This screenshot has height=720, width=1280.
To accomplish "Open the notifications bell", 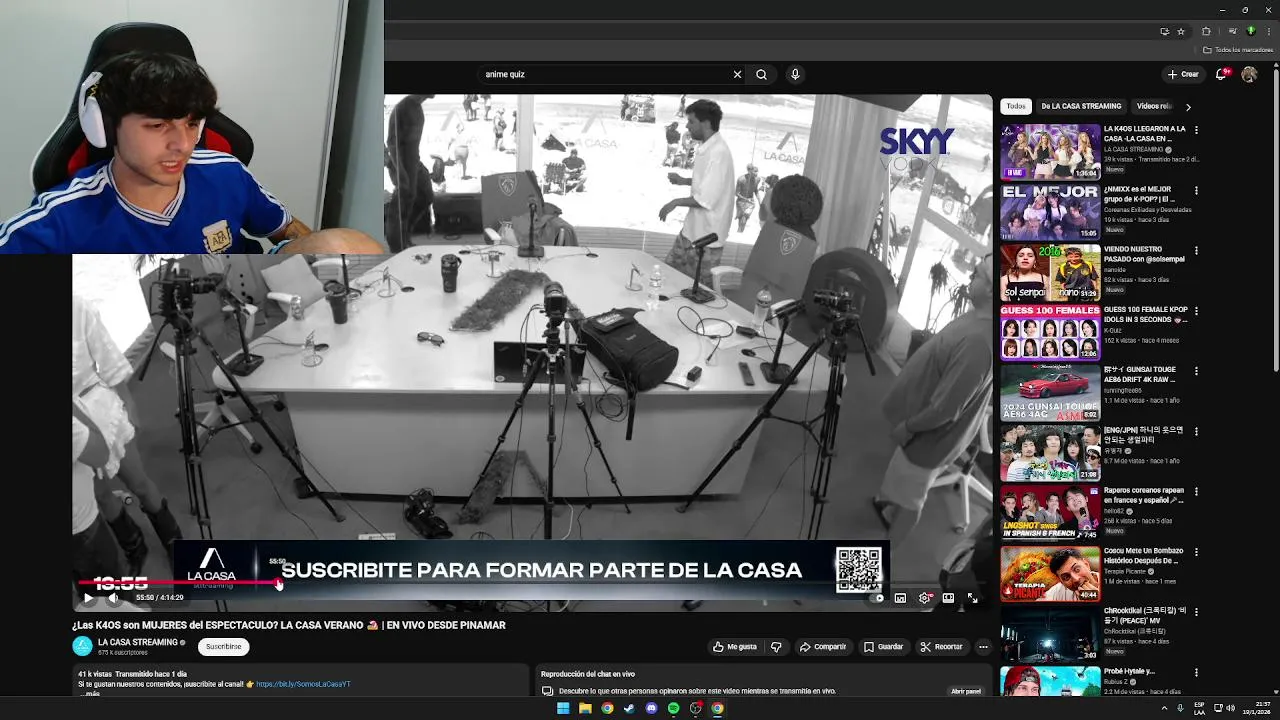I will pyautogui.click(x=1221, y=74).
